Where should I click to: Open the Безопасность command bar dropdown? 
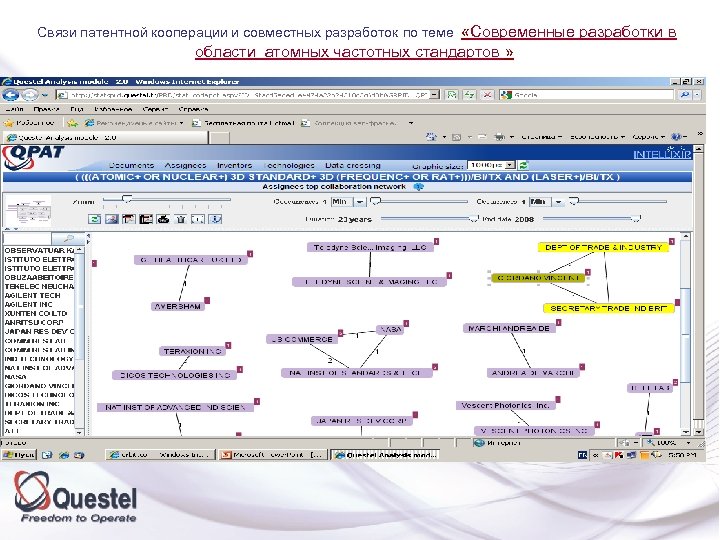point(597,137)
